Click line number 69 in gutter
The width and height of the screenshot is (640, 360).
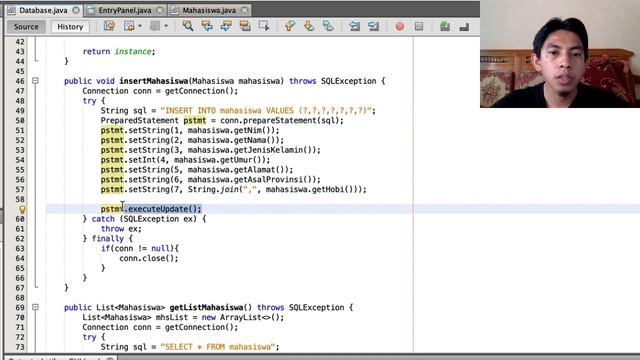click(20, 307)
